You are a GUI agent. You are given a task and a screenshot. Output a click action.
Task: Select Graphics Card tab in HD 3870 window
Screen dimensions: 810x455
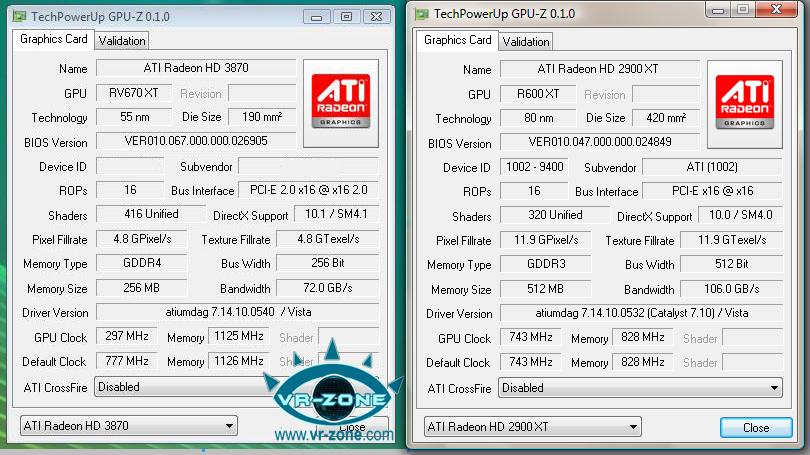54,39
